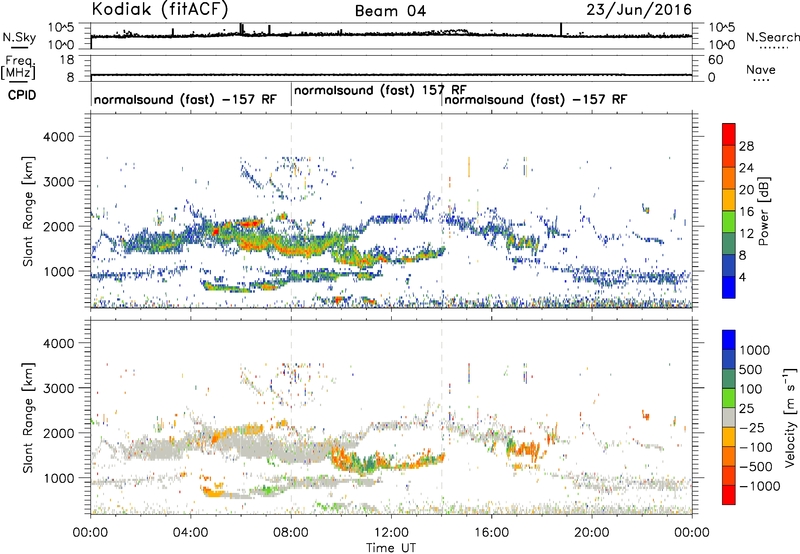The width and height of the screenshot is (800, 554).
Task: Click the "-500" velocity colorbar label
Action: [x=756, y=467]
